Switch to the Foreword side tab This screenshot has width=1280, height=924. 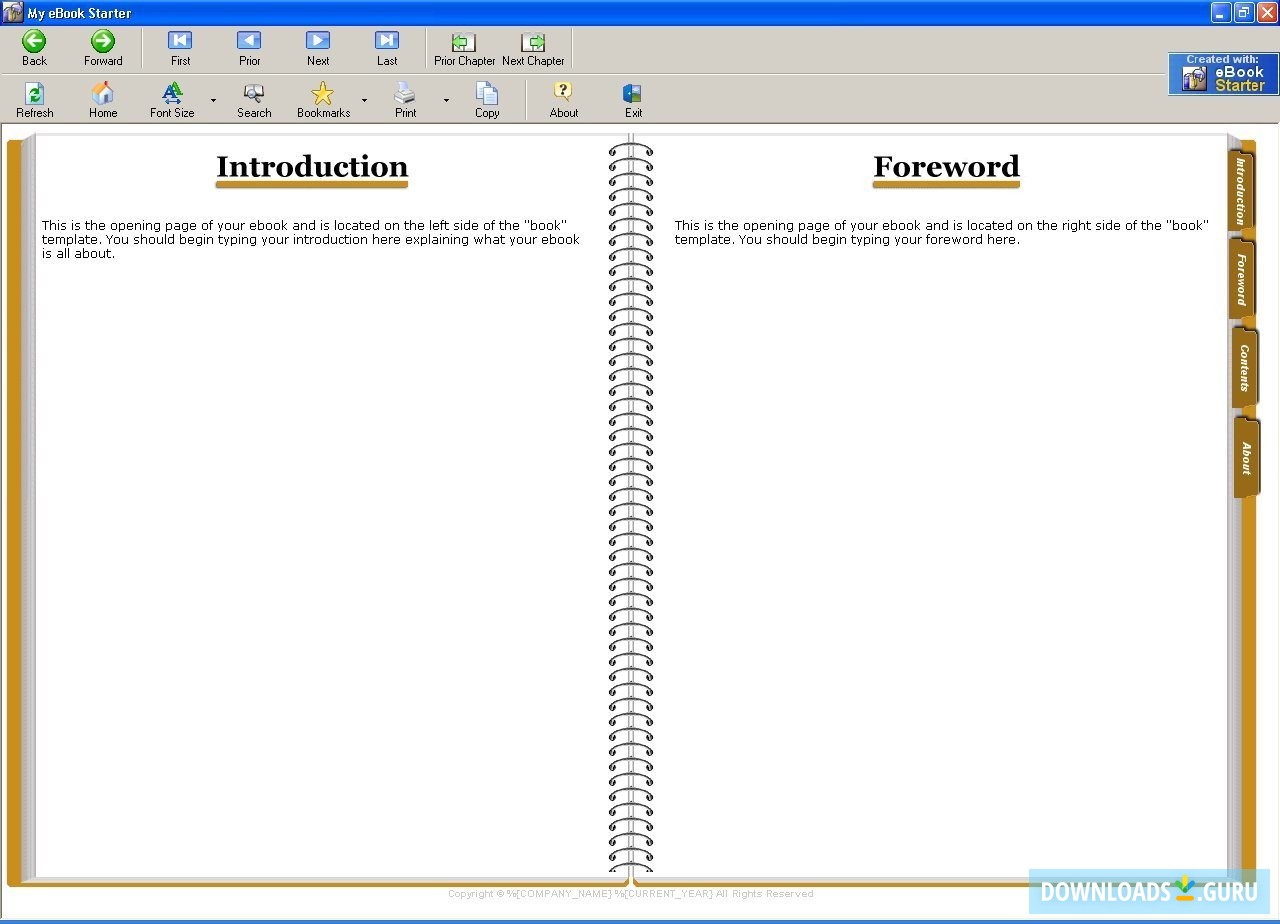pos(1242,279)
